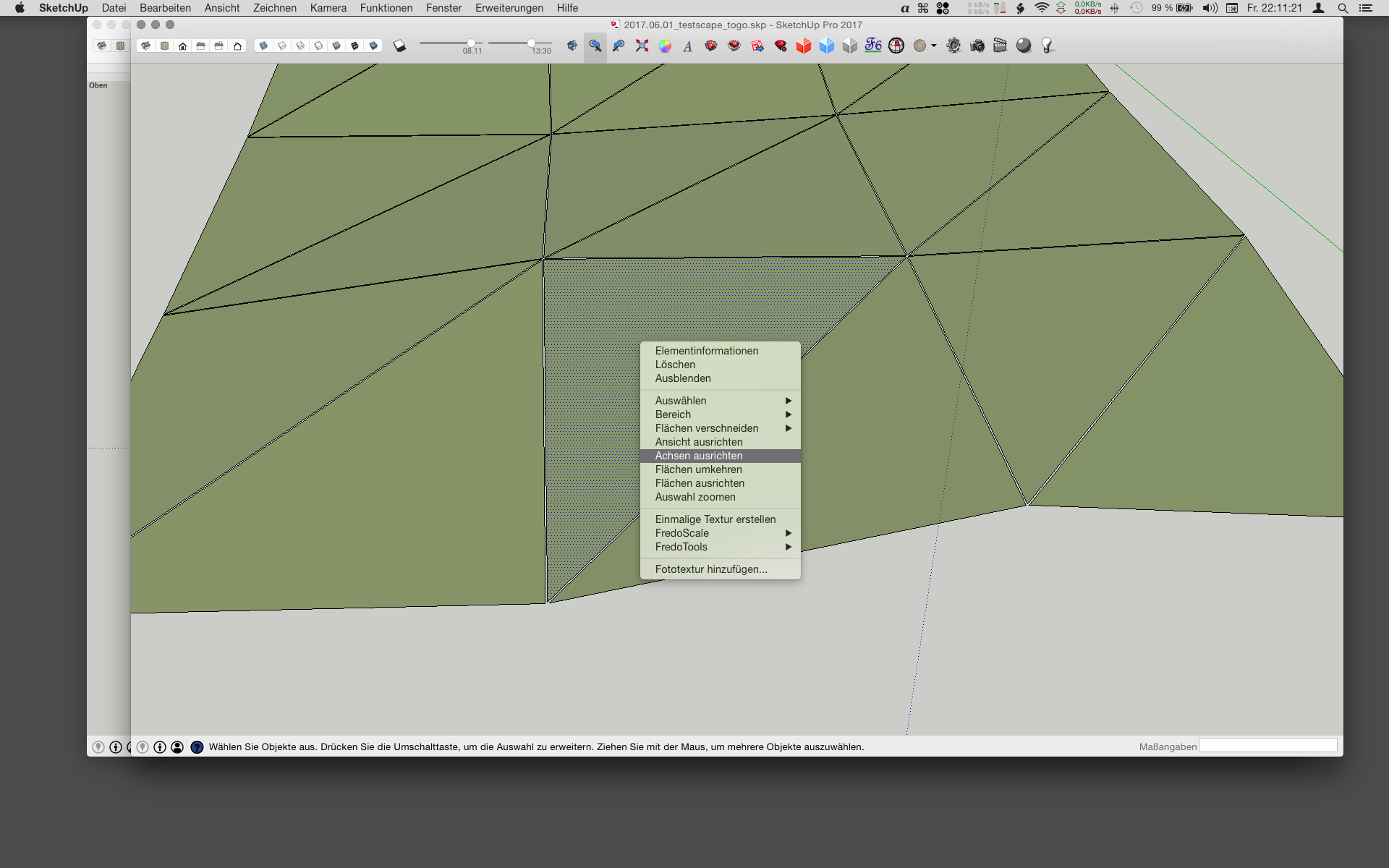Select the Zoom Extents tool icon
The width and height of the screenshot is (1389, 868).
point(642,46)
